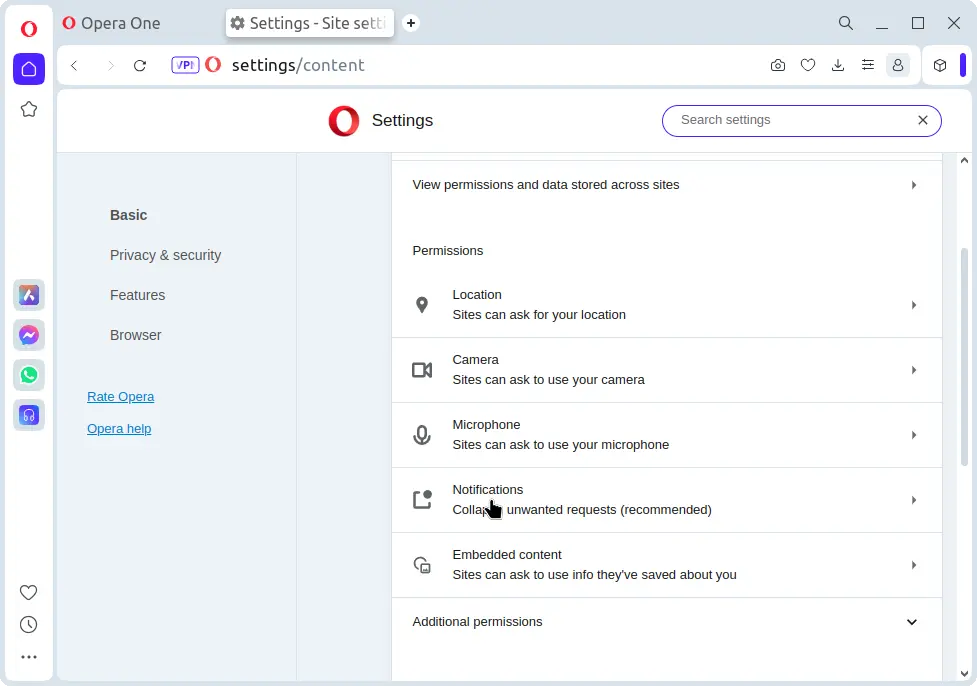Open bookmarks star icon in sidebar
977x686 pixels.
point(29,110)
